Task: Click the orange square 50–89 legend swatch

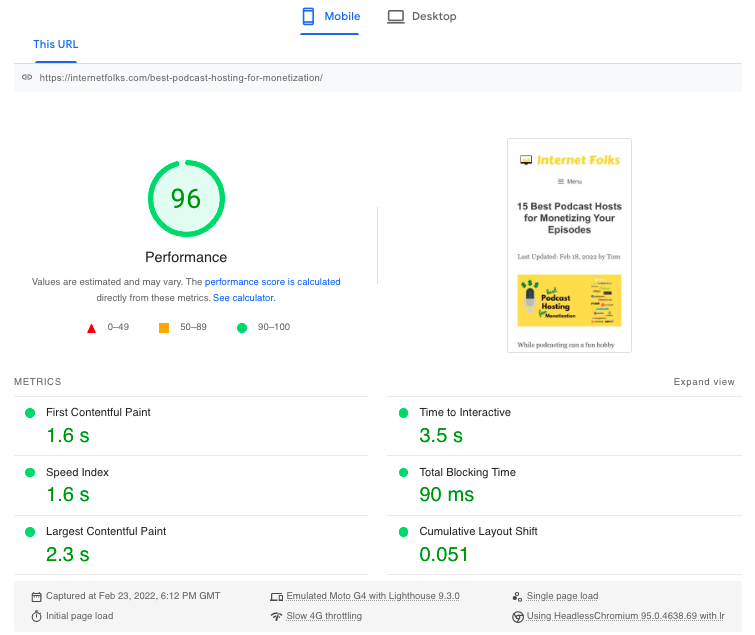Action: [164, 328]
